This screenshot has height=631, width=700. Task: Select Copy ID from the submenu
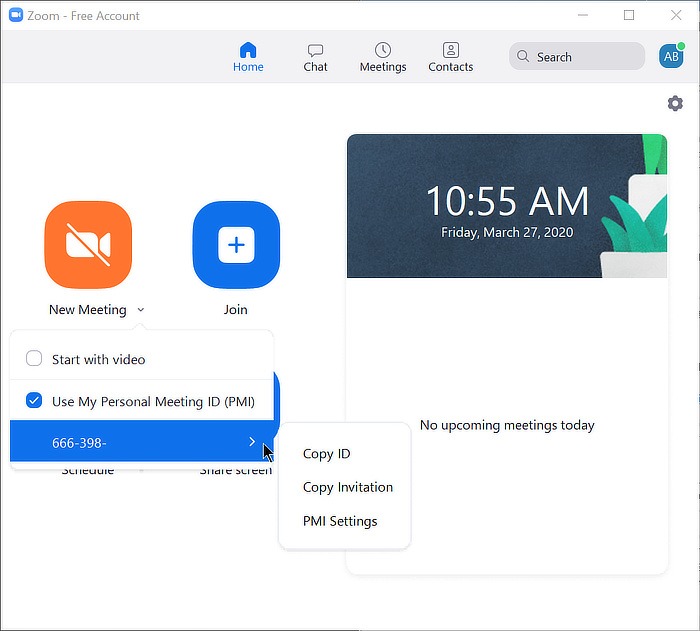(326, 454)
